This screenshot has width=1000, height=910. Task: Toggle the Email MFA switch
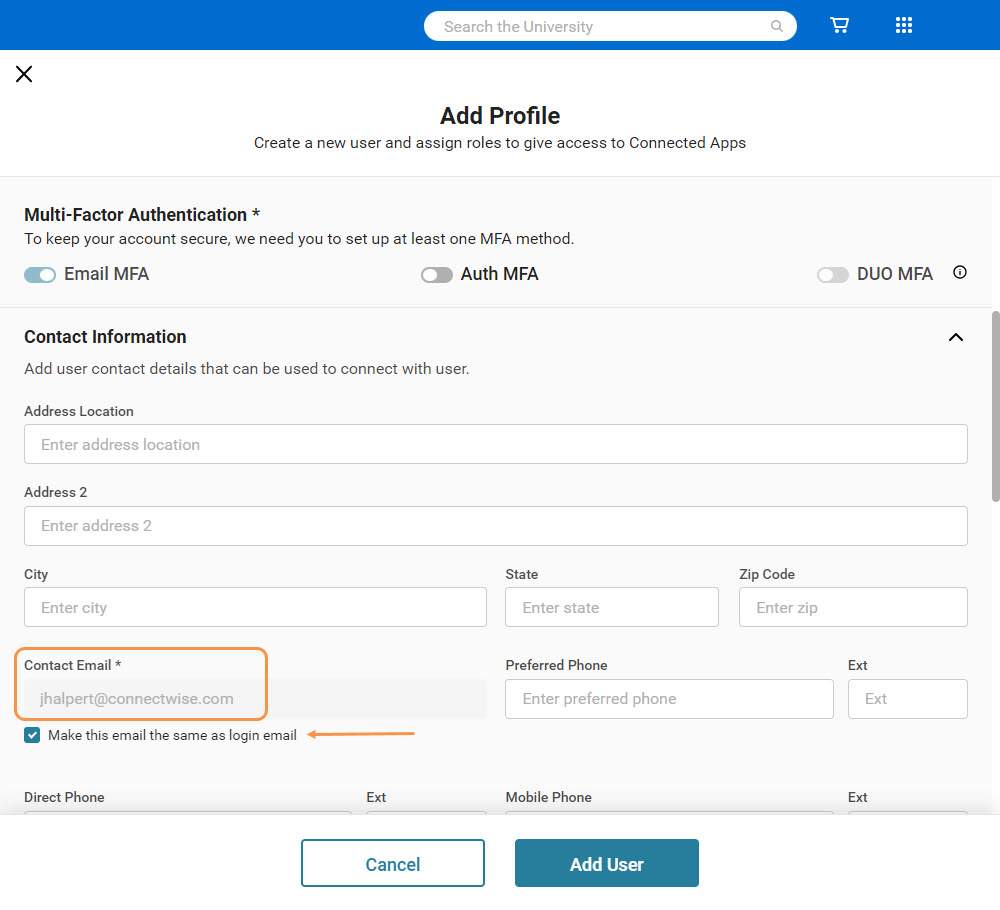(40, 275)
